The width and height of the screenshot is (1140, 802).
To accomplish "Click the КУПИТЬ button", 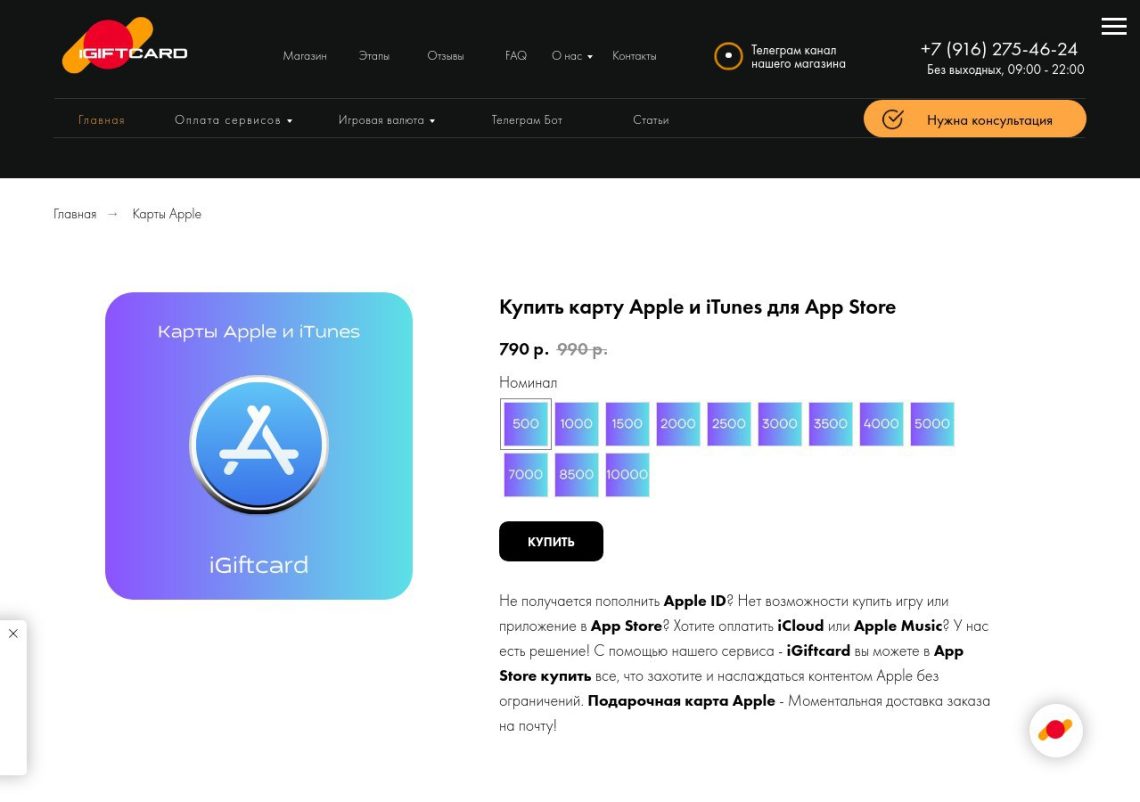I will point(551,541).
